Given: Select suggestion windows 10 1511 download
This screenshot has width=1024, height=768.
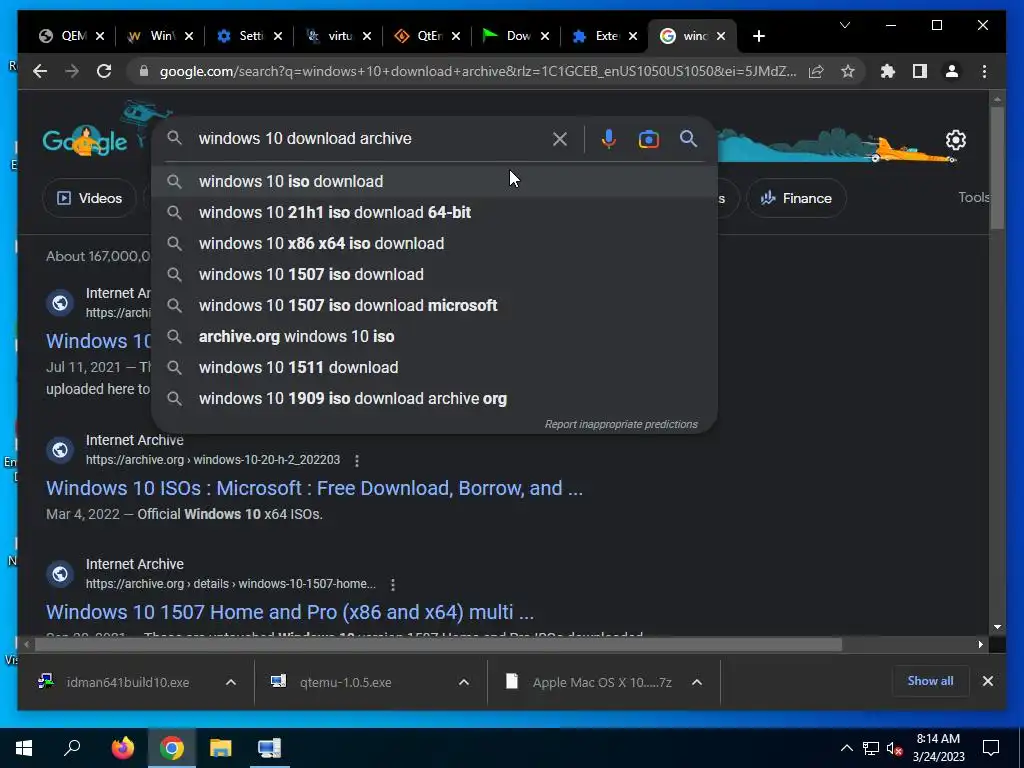Looking at the screenshot, I should point(434,367).
